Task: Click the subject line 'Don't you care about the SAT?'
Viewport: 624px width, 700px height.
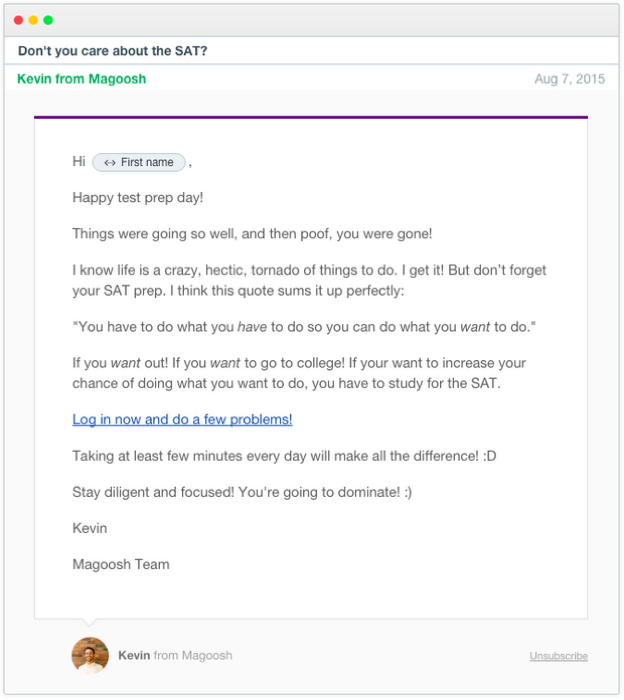Action: [113, 51]
